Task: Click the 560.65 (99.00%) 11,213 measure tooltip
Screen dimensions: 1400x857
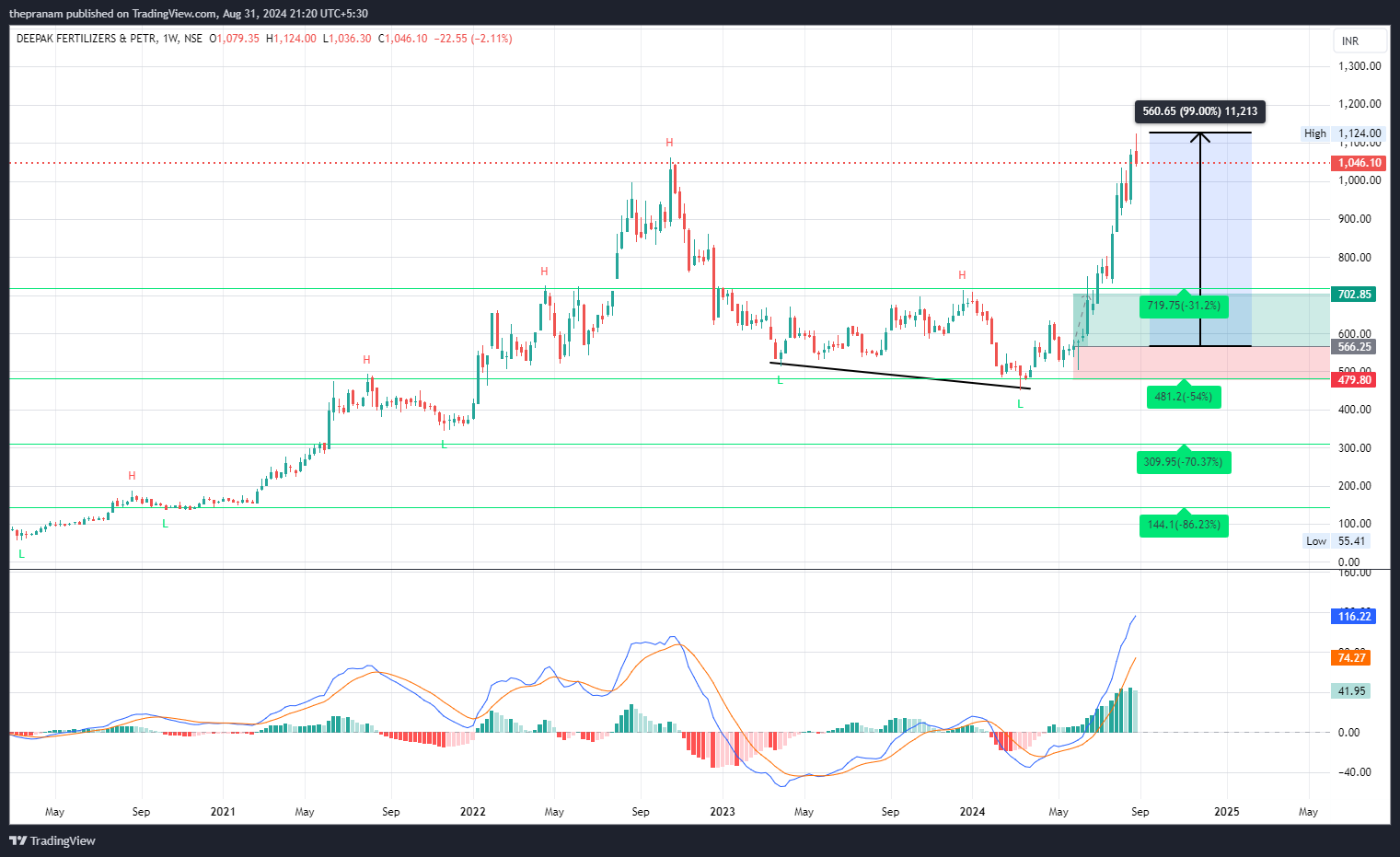Action: click(x=1199, y=111)
